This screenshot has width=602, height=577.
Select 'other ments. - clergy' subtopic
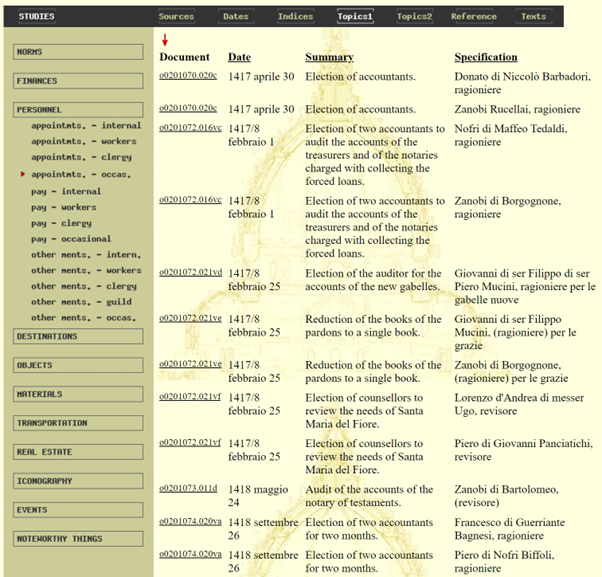[84, 286]
